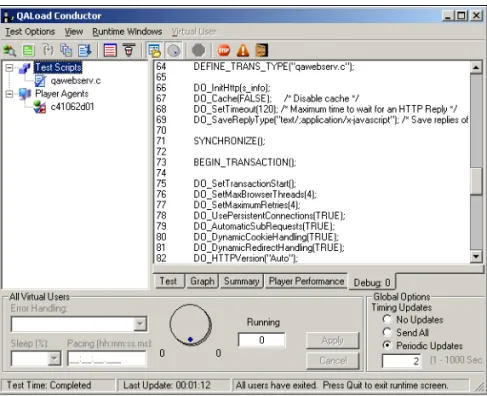Click the SYNCHRONIZE() code line
The image size is (487, 396).
229,141
